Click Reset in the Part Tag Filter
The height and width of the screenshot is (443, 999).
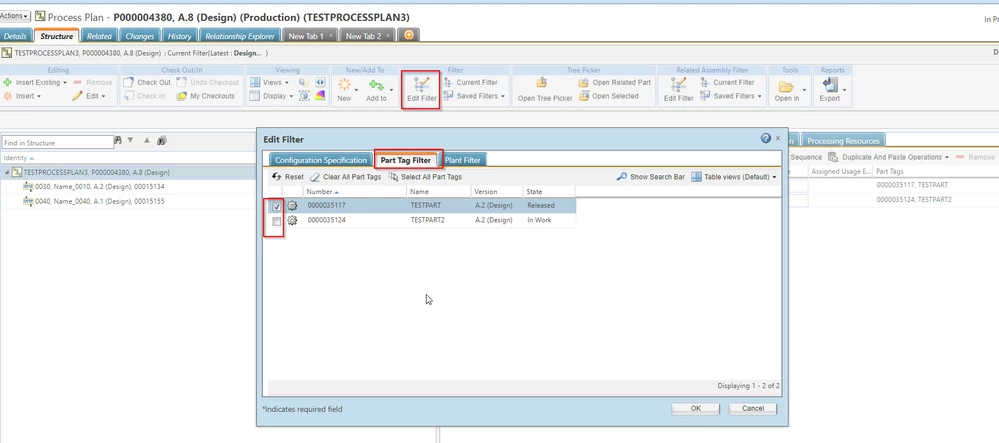coord(288,177)
